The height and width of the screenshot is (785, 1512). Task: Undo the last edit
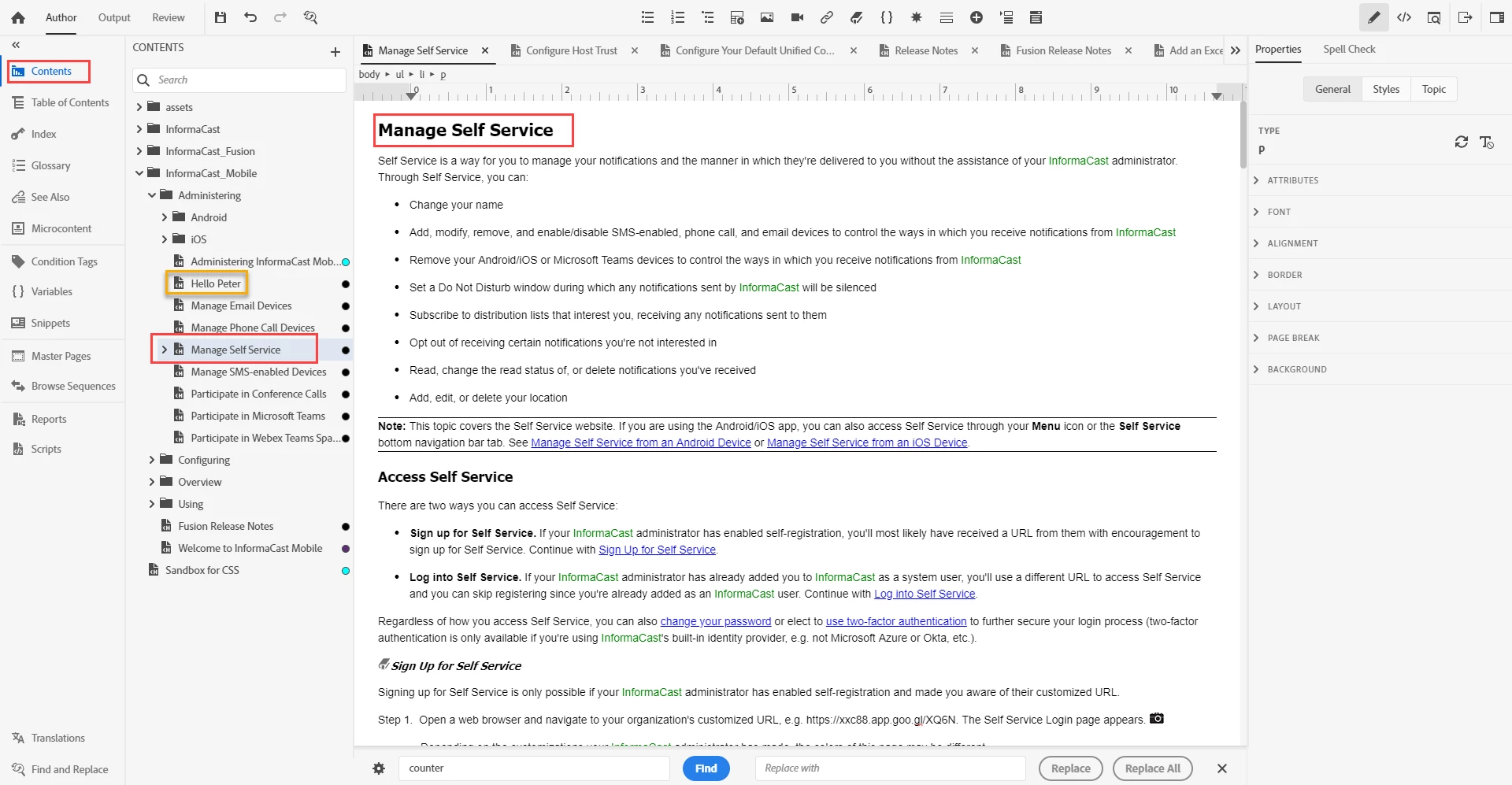coord(250,17)
